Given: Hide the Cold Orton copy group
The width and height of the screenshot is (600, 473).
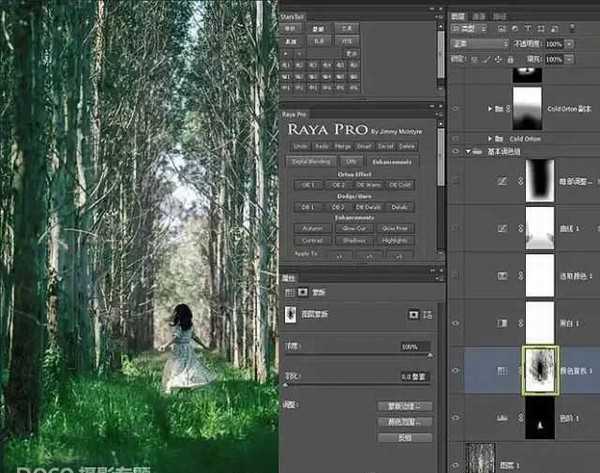Looking at the screenshot, I should point(457,109).
